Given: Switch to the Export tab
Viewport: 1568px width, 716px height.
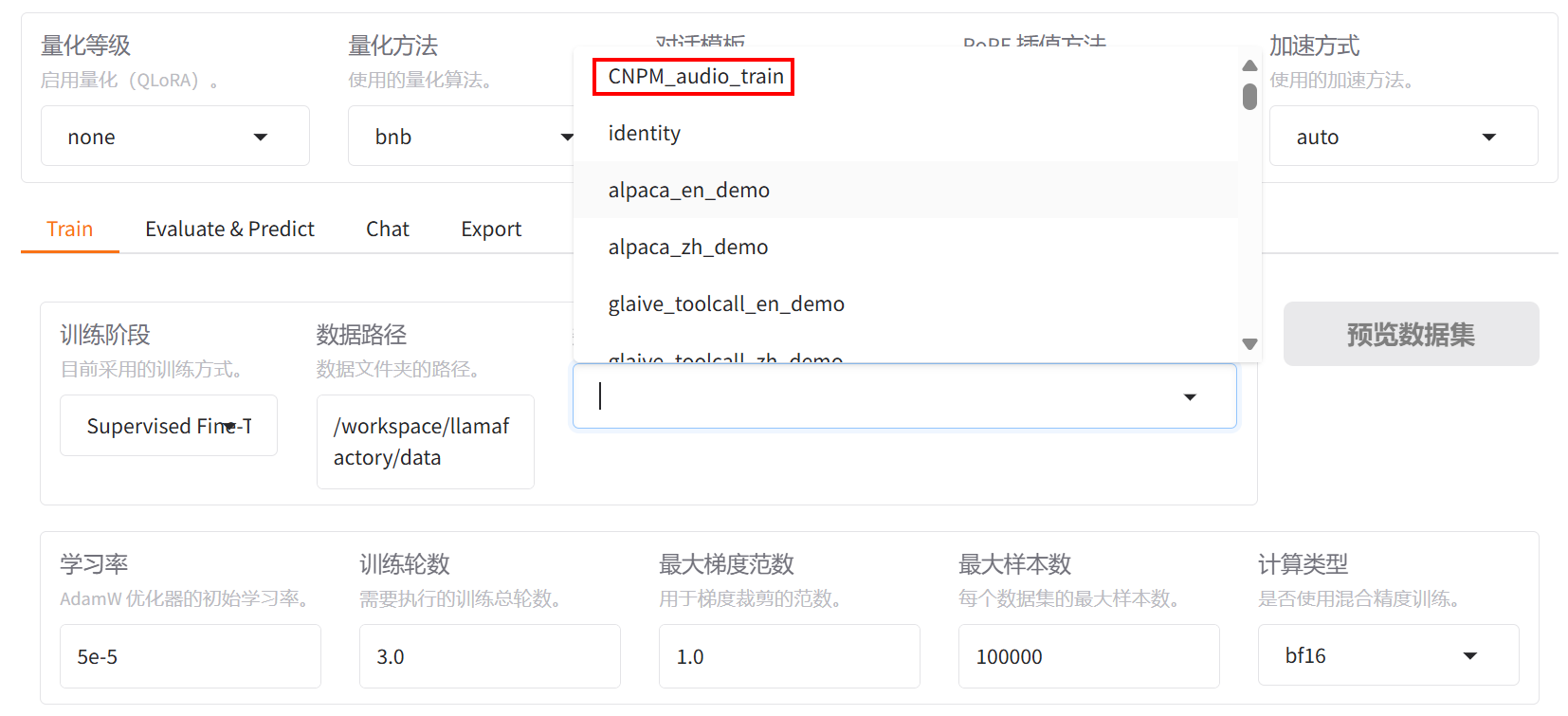Looking at the screenshot, I should pos(491,229).
